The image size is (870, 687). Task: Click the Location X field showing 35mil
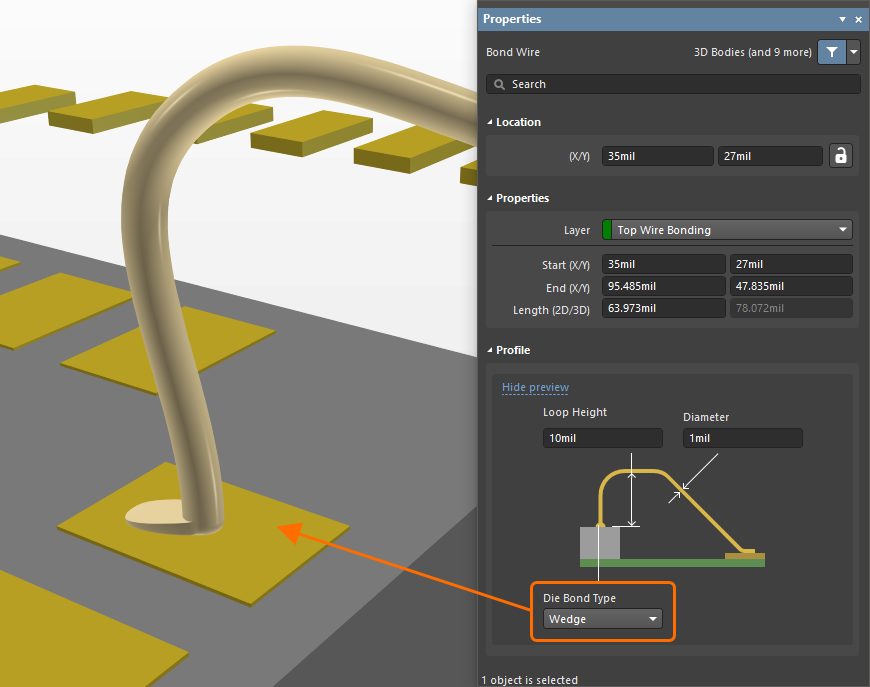657,156
